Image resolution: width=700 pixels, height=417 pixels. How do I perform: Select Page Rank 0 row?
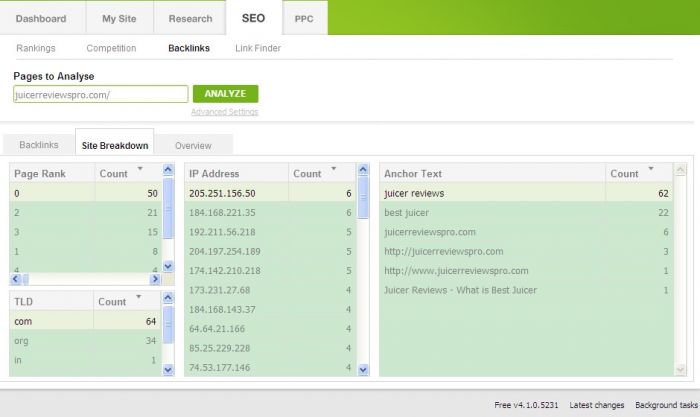pos(86,193)
